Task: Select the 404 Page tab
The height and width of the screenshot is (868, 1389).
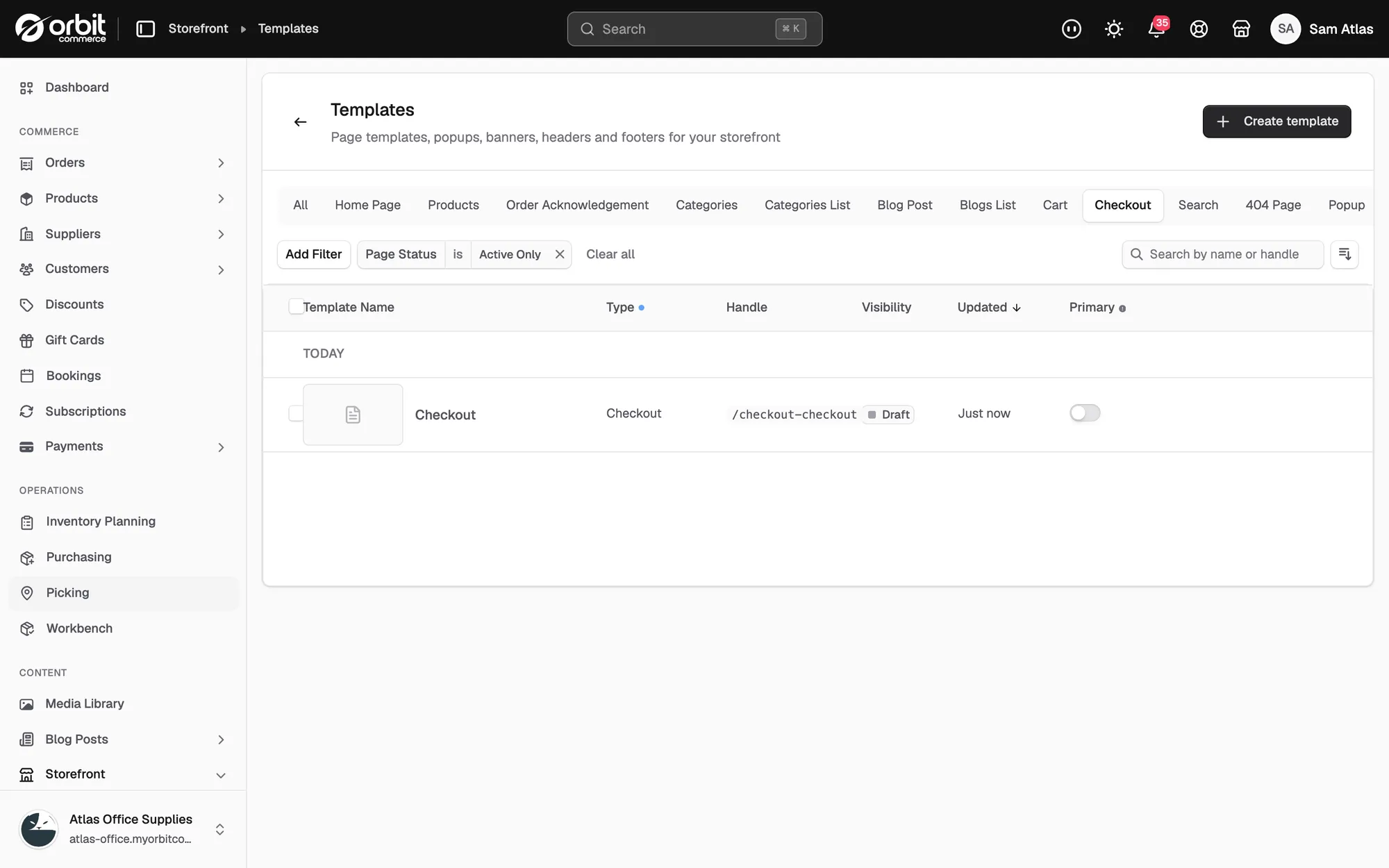Action: click(1273, 206)
